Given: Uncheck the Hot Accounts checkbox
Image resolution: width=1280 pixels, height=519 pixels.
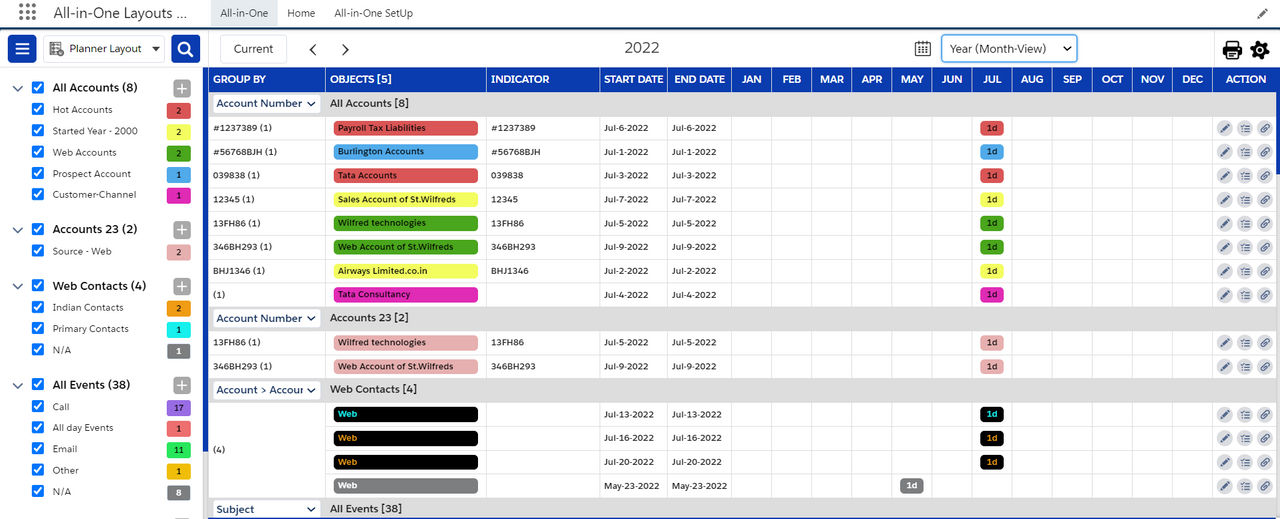Looking at the screenshot, I should 38,110.
